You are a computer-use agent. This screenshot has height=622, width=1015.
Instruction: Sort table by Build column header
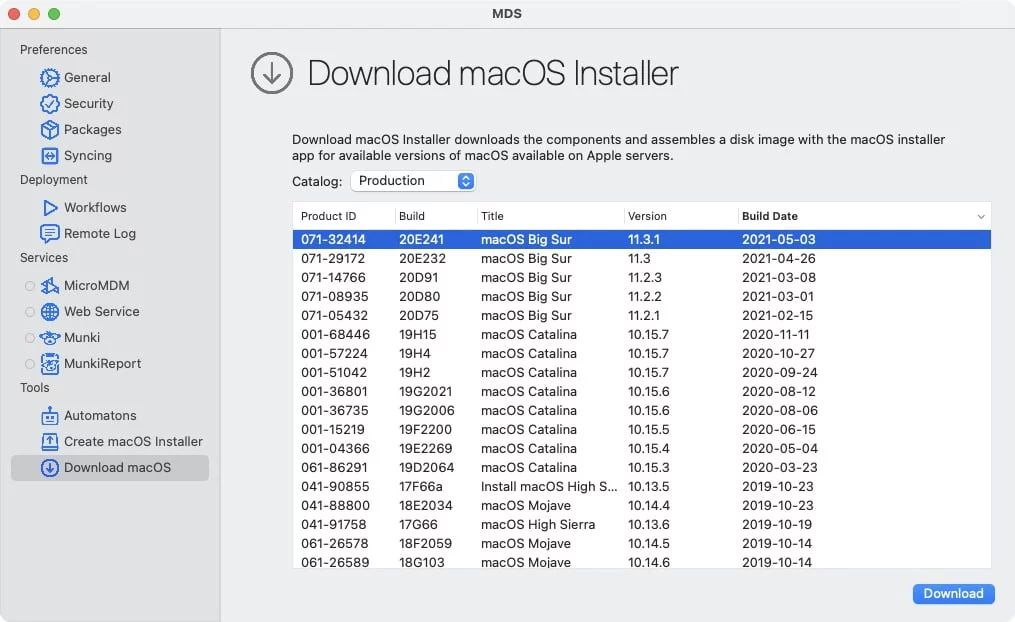click(x=412, y=216)
